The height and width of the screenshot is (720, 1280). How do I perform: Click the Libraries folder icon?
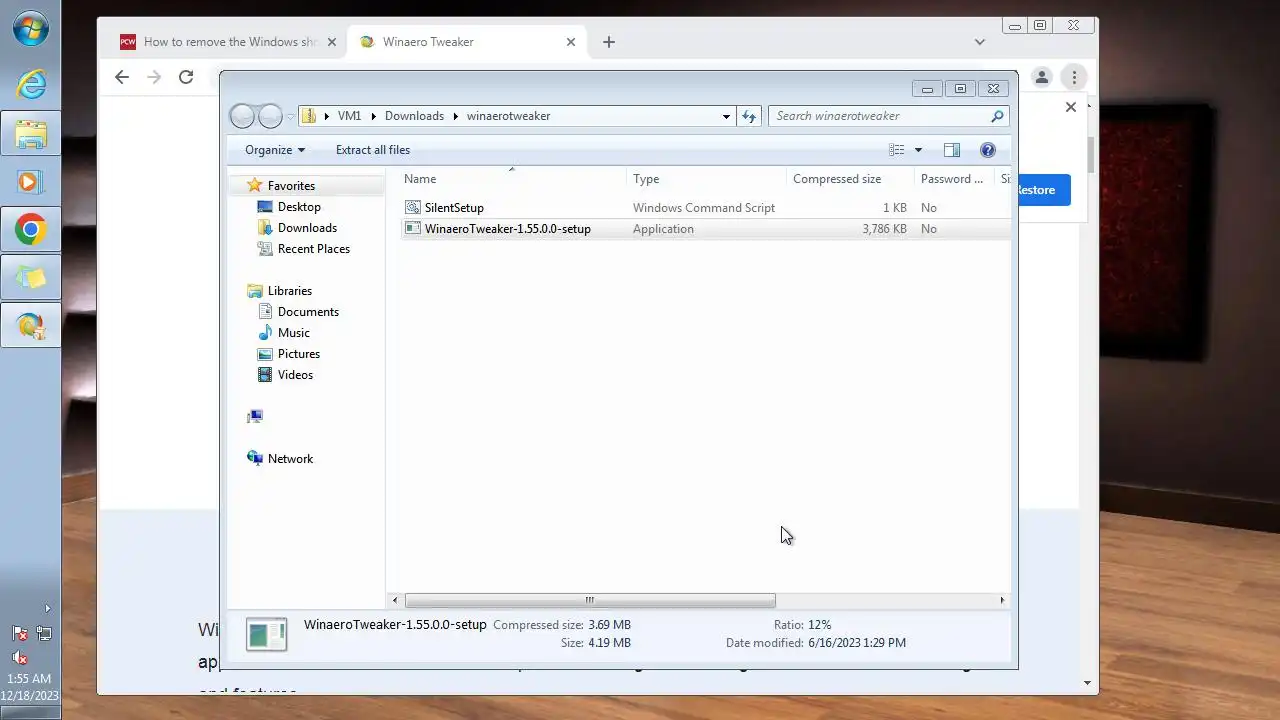255,290
